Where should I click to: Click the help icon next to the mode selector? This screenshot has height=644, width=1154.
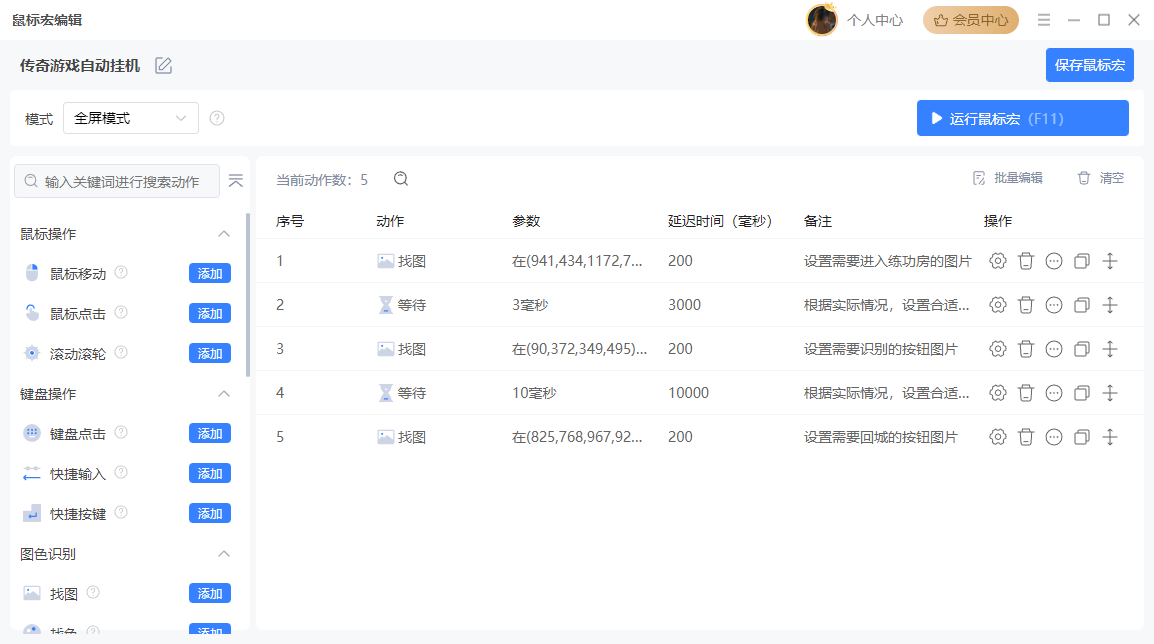218,118
